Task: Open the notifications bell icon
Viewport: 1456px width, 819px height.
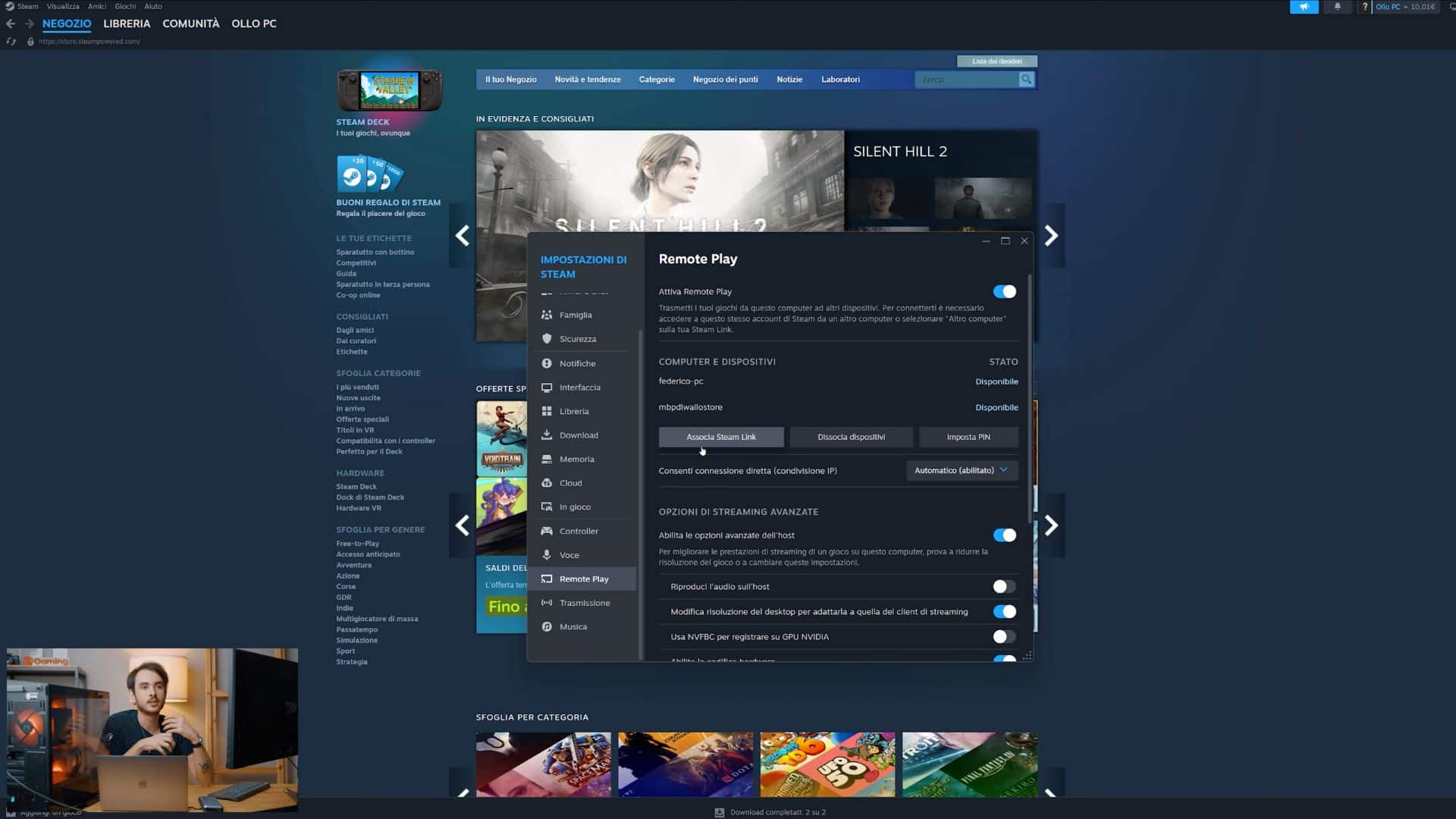Action: [x=1338, y=7]
